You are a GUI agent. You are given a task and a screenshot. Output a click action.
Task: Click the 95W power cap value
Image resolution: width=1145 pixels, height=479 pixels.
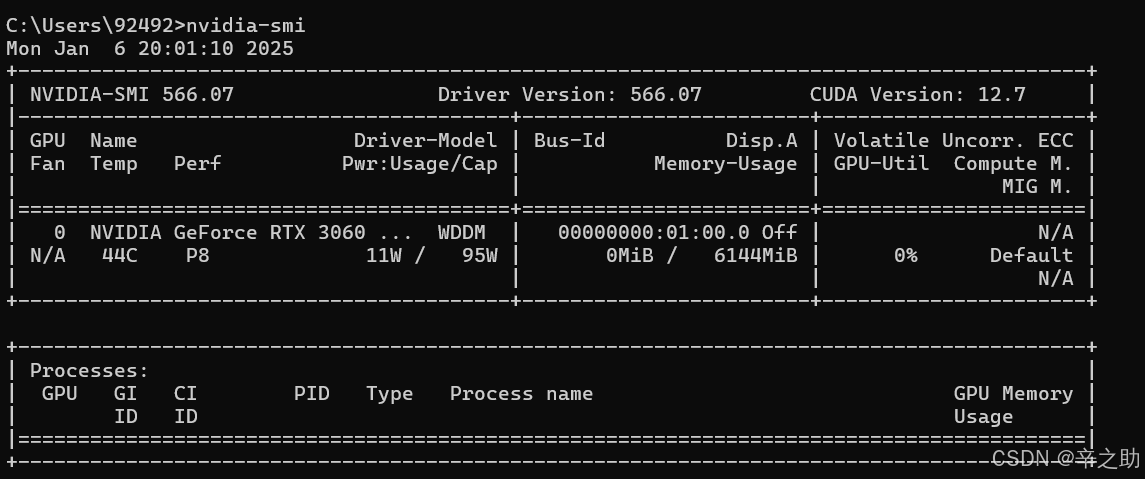coord(480,256)
